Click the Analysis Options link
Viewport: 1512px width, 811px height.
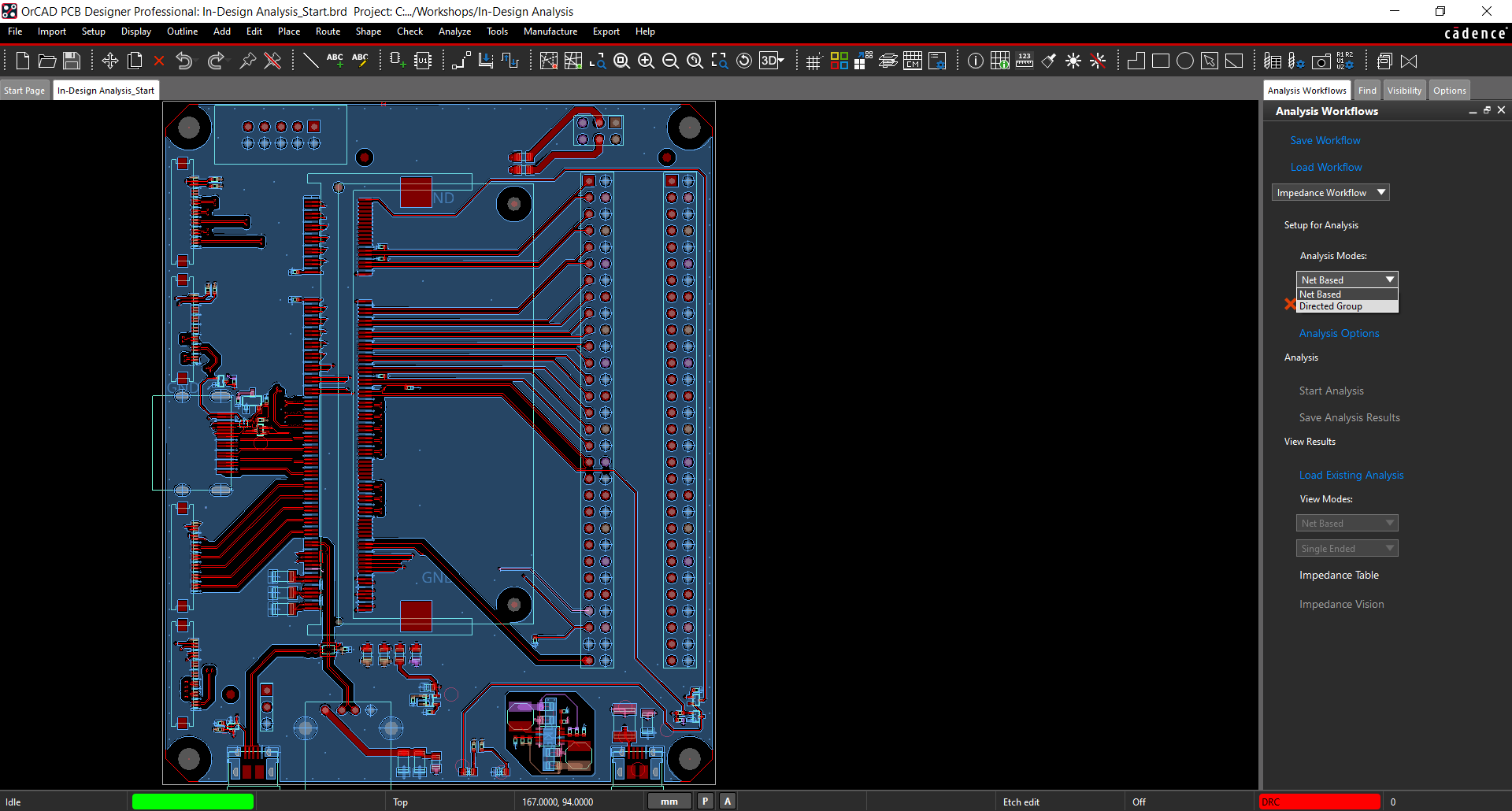coord(1339,334)
